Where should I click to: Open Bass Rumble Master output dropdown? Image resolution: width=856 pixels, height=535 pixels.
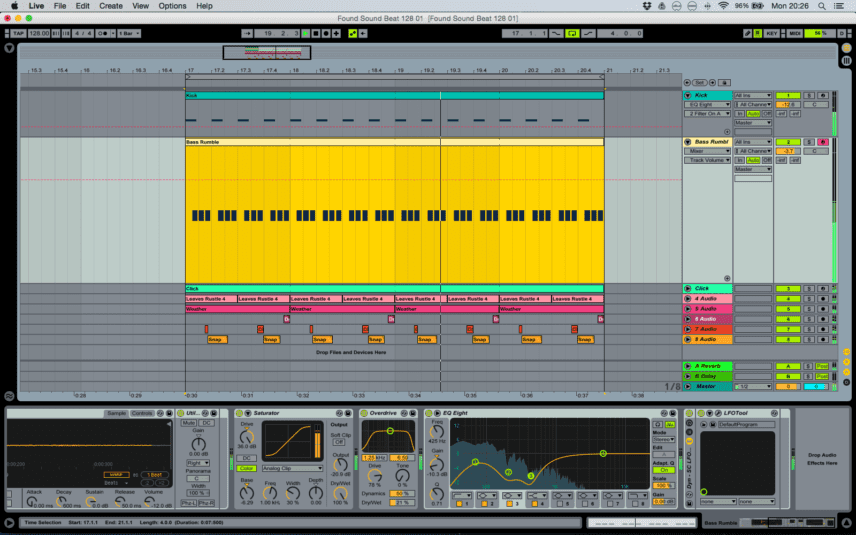pyautogui.click(x=753, y=170)
